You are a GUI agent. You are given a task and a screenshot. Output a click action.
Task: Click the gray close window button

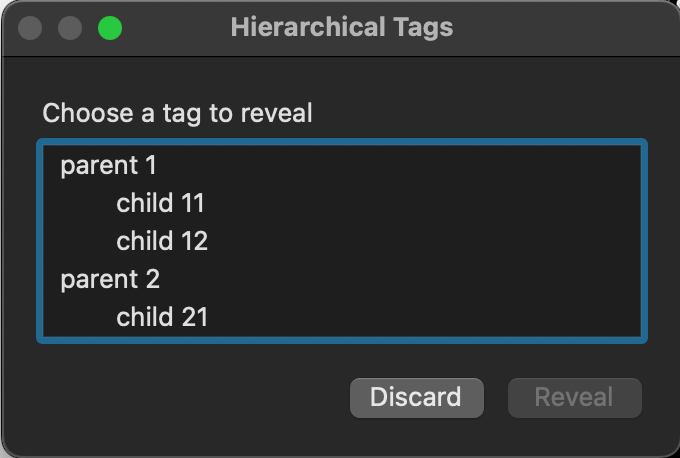(30, 27)
